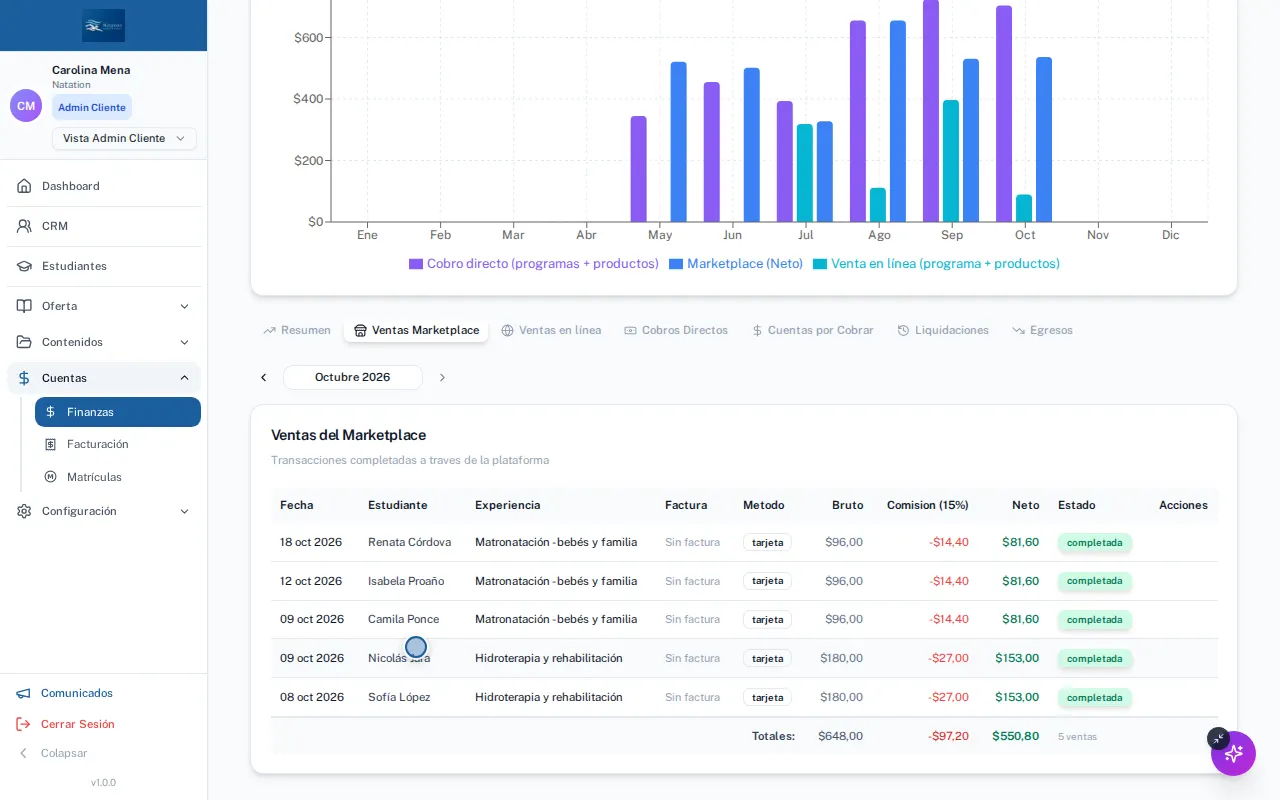Click completada status for Camila Ponce

tap(1094, 620)
